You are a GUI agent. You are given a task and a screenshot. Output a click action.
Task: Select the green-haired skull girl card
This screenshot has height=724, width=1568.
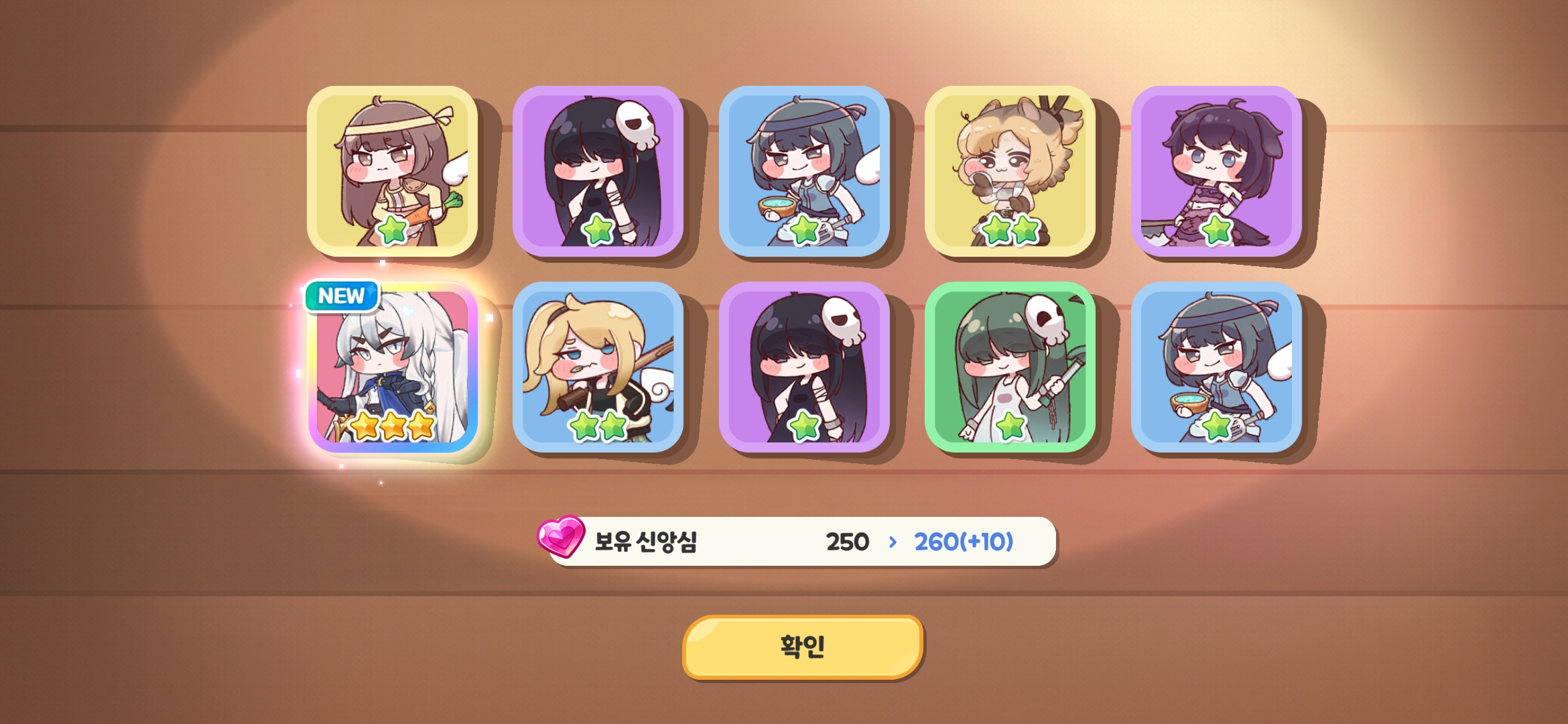[1010, 367]
